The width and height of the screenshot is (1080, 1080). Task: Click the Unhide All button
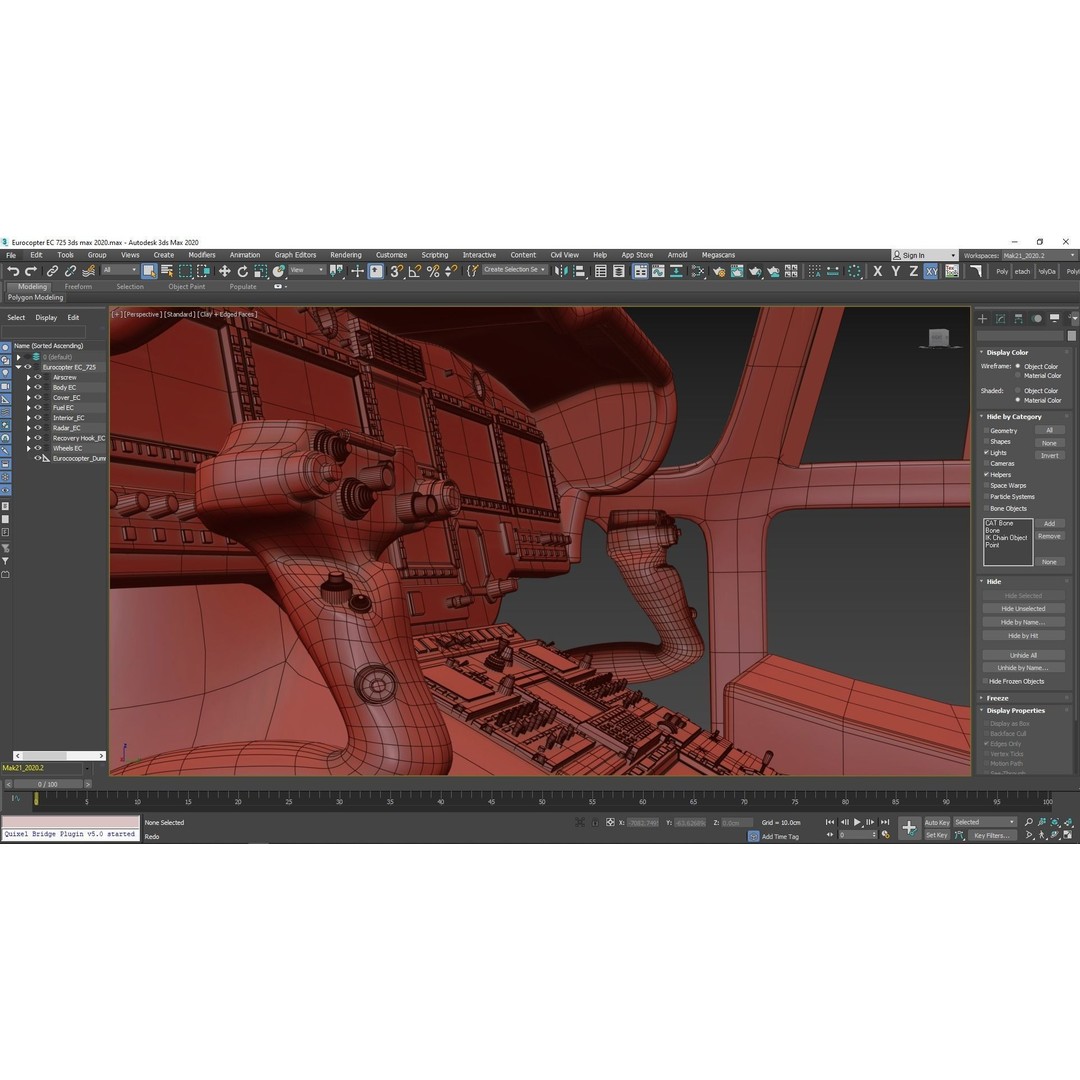pos(1023,655)
